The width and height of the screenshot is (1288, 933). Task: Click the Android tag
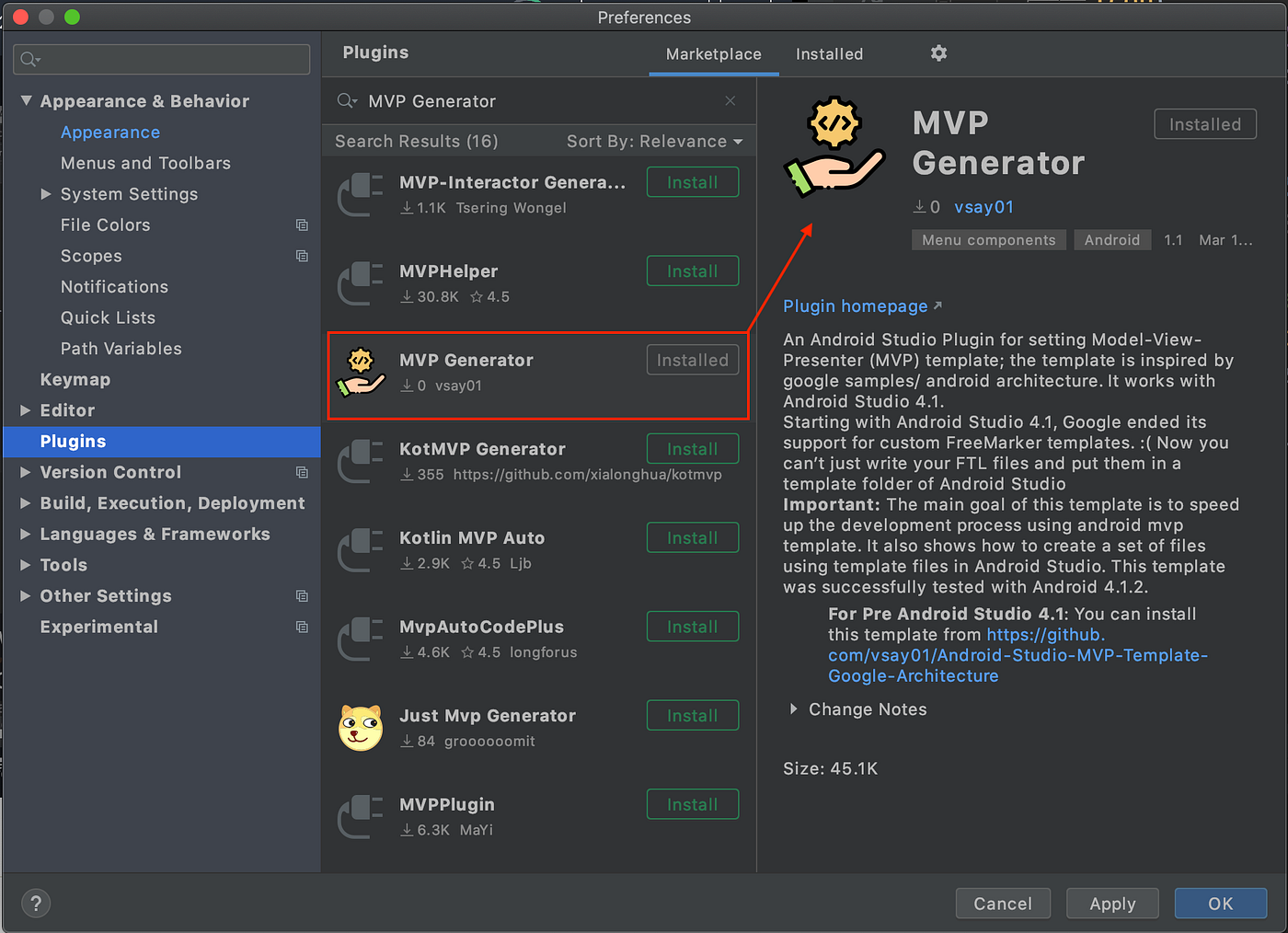(x=1112, y=240)
